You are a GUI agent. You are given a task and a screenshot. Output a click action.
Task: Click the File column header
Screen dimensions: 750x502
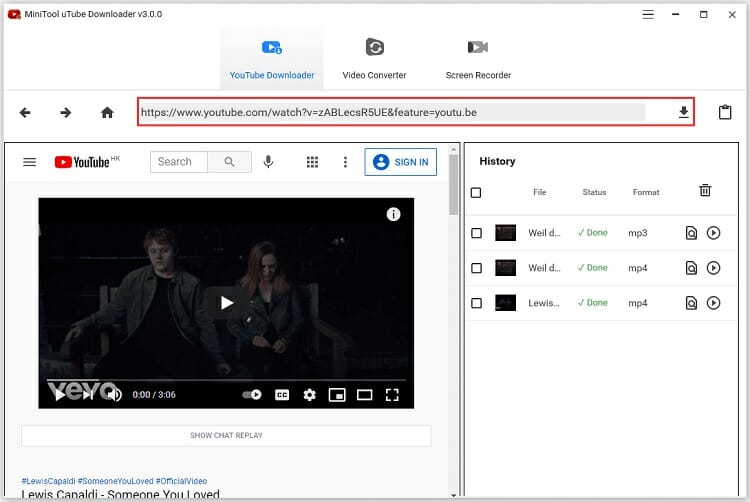click(x=540, y=192)
